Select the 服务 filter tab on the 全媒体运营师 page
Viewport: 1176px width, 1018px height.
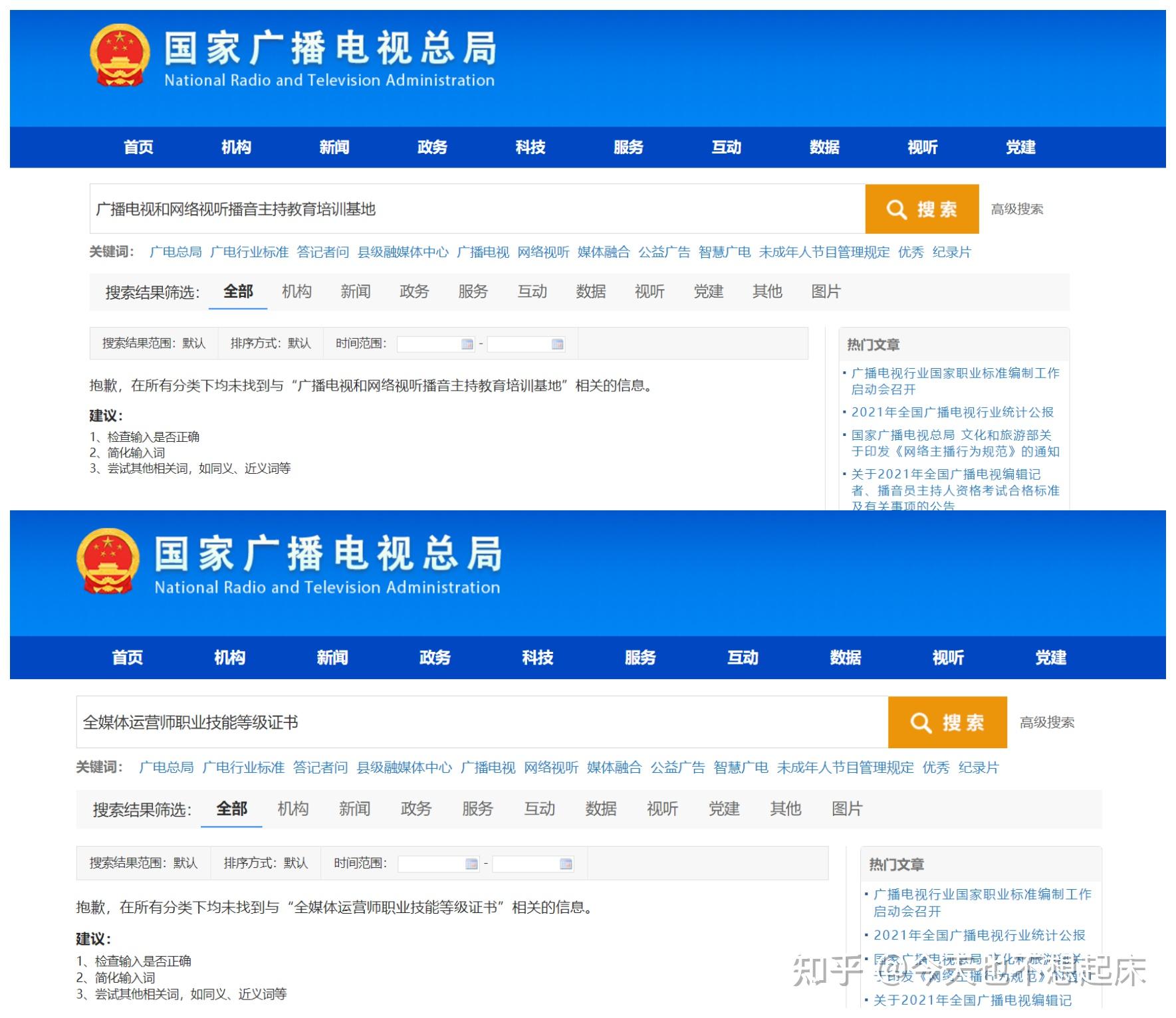pos(478,809)
